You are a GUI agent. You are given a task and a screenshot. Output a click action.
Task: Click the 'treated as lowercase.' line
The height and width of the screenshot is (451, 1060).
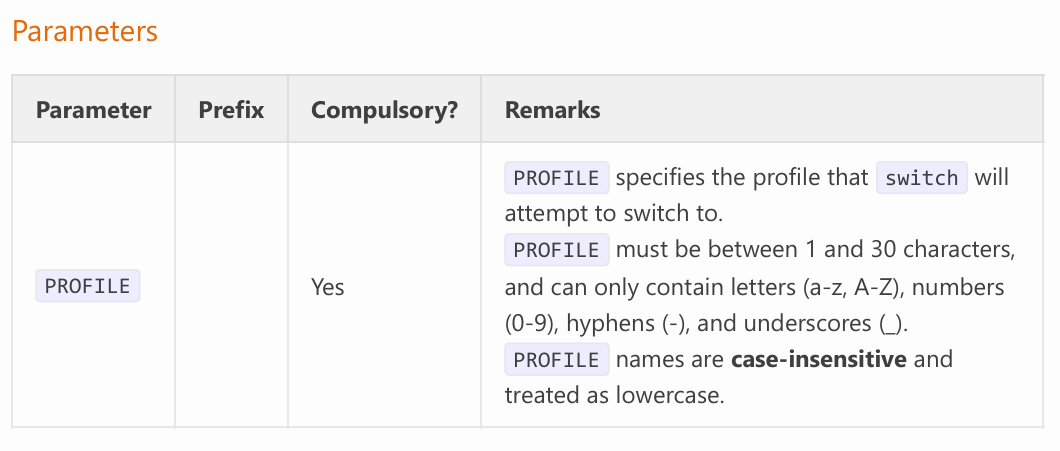coord(615,396)
